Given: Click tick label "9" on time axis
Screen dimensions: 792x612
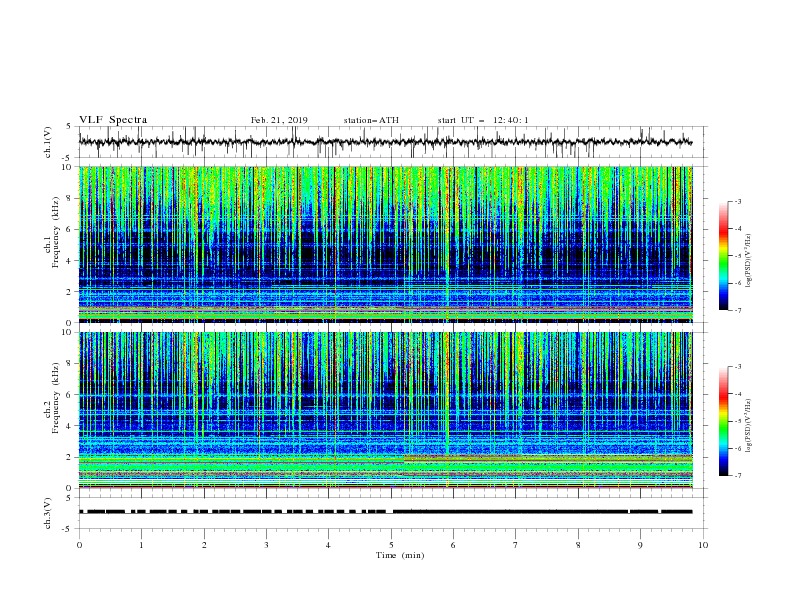Looking at the screenshot, I should tap(640, 545).
